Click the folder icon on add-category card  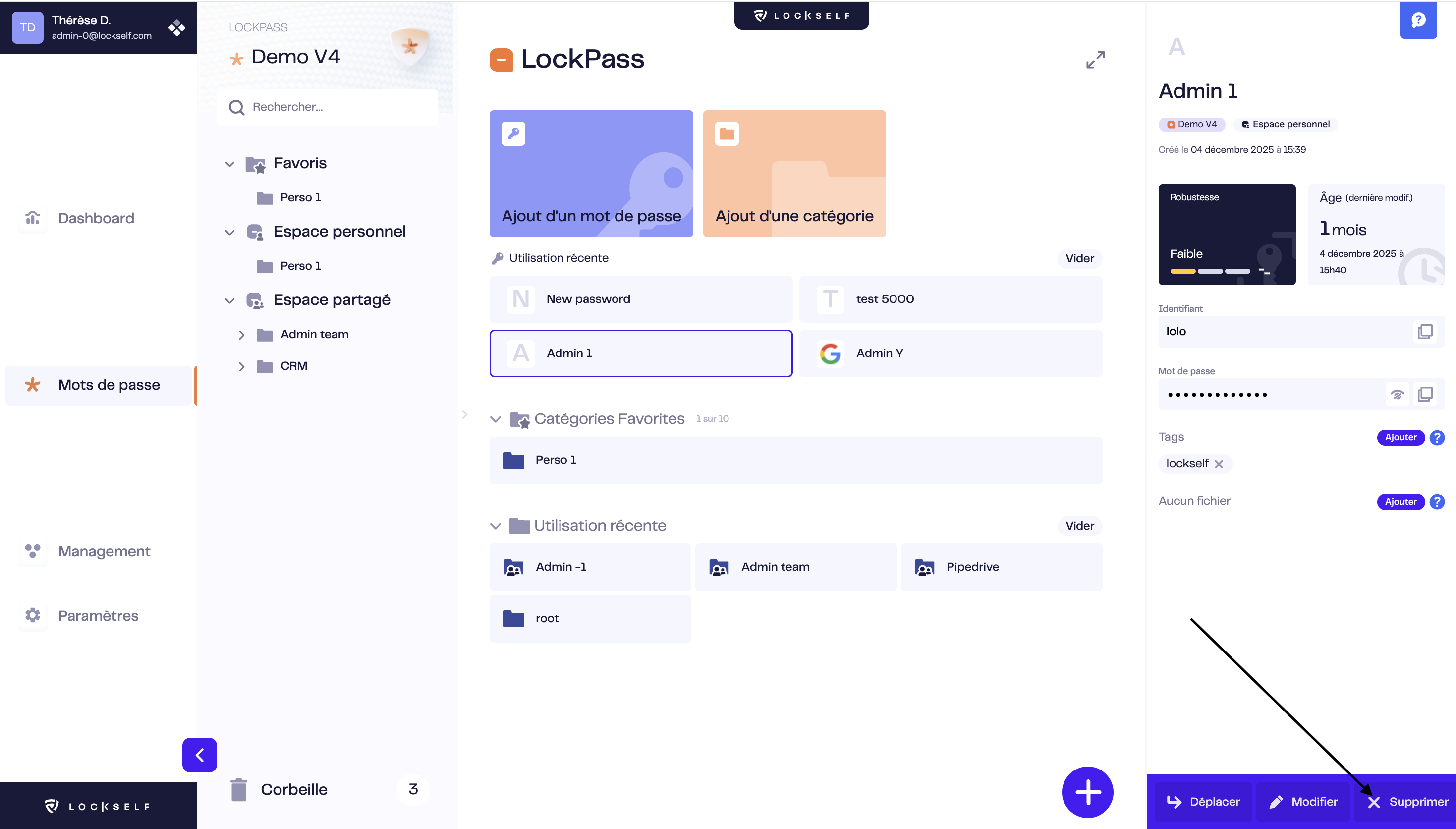click(x=727, y=134)
